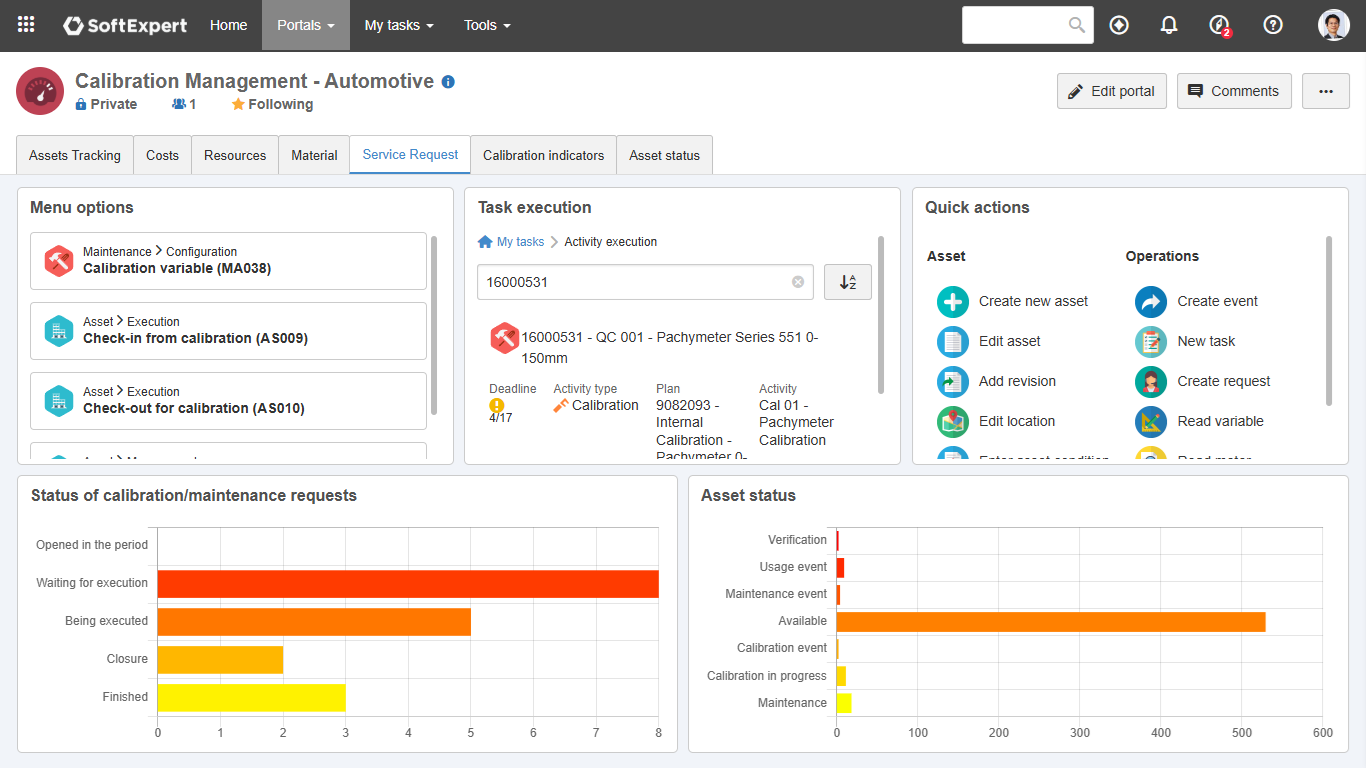Go to Home in the top navigation

tap(228, 25)
